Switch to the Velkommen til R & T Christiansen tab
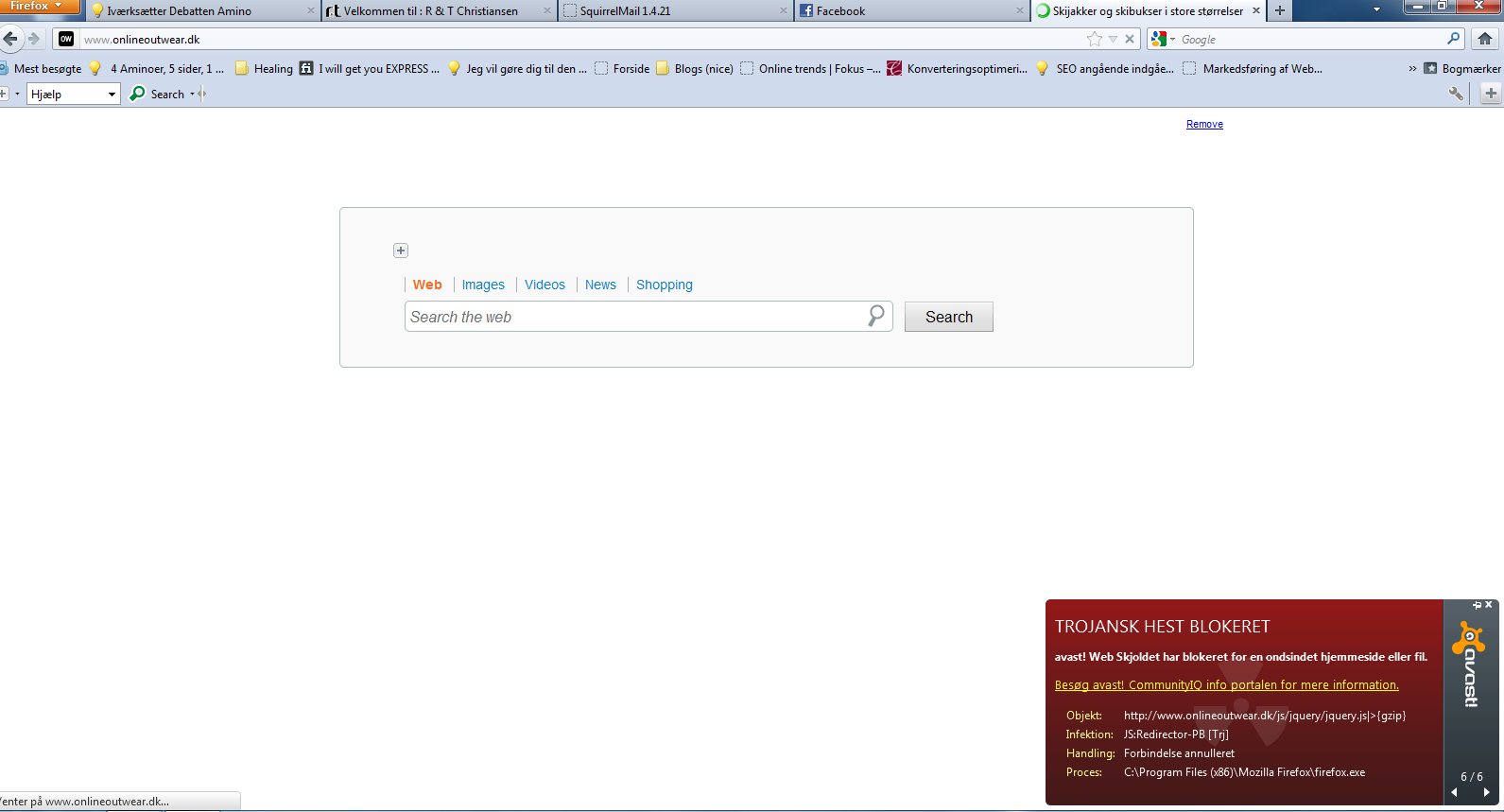The width and height of the screenshot is (1504, 812). 439,11
